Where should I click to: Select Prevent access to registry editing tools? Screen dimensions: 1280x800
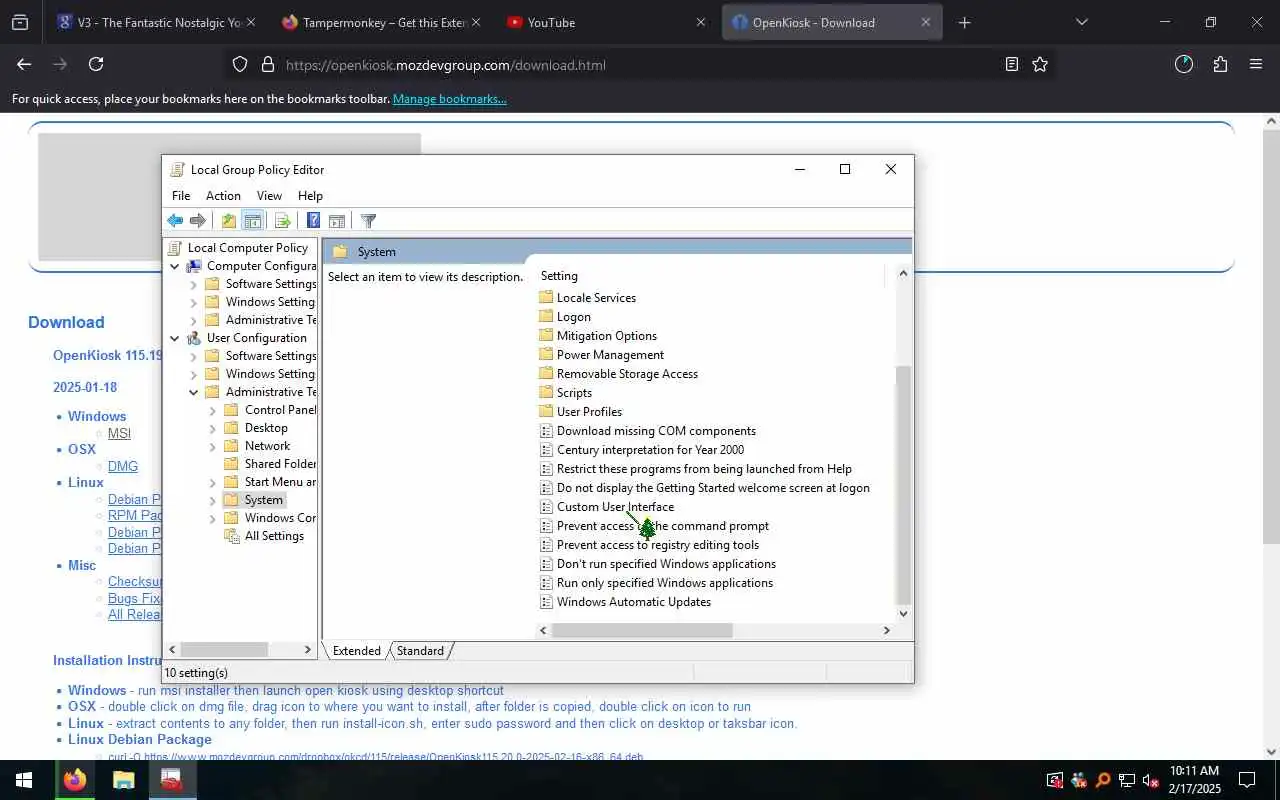[657, 545]
